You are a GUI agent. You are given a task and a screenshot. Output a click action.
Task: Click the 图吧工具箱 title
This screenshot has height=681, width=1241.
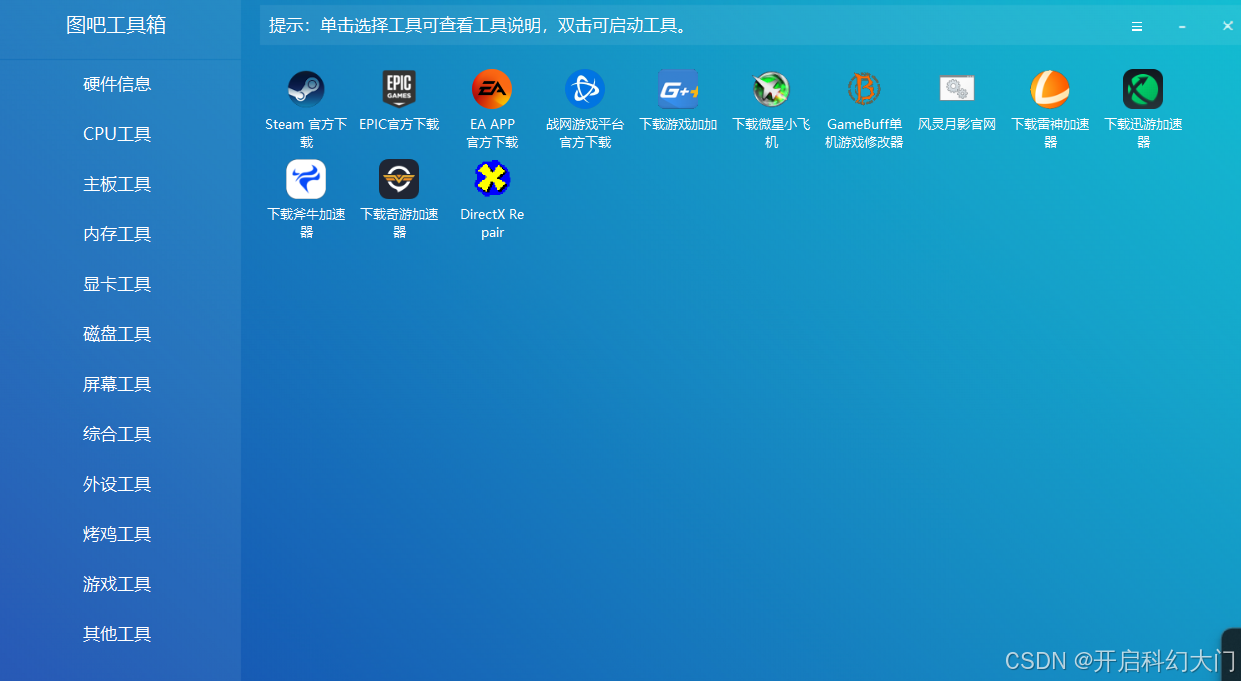(x=116, y=25)
